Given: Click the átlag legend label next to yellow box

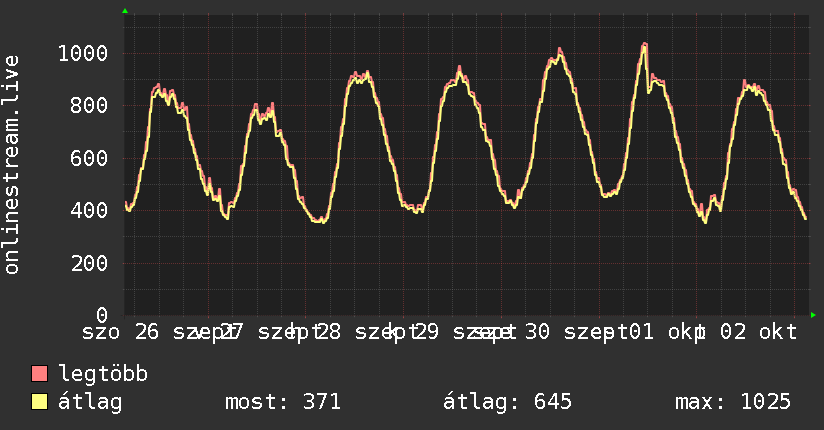Looking at the screenshot, I should point(90,403).
